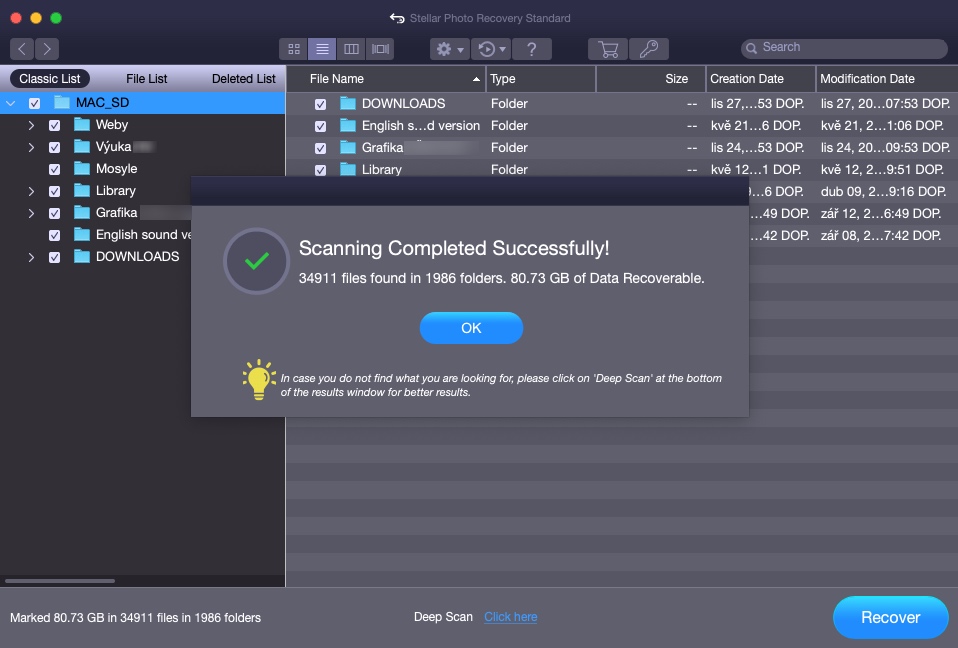Click the lightbulb tip icon
This screenshot has height=648, width=958.
pyautogui.click(x=259, y=380)
